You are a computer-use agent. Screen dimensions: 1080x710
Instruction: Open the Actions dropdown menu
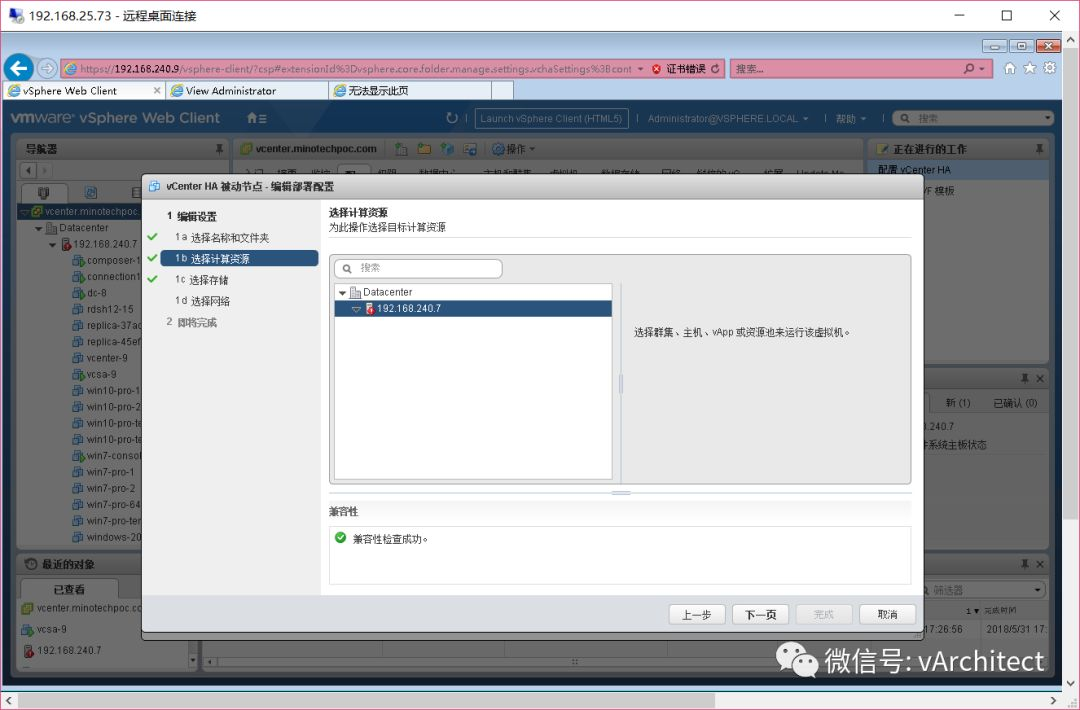click(513, 149)
